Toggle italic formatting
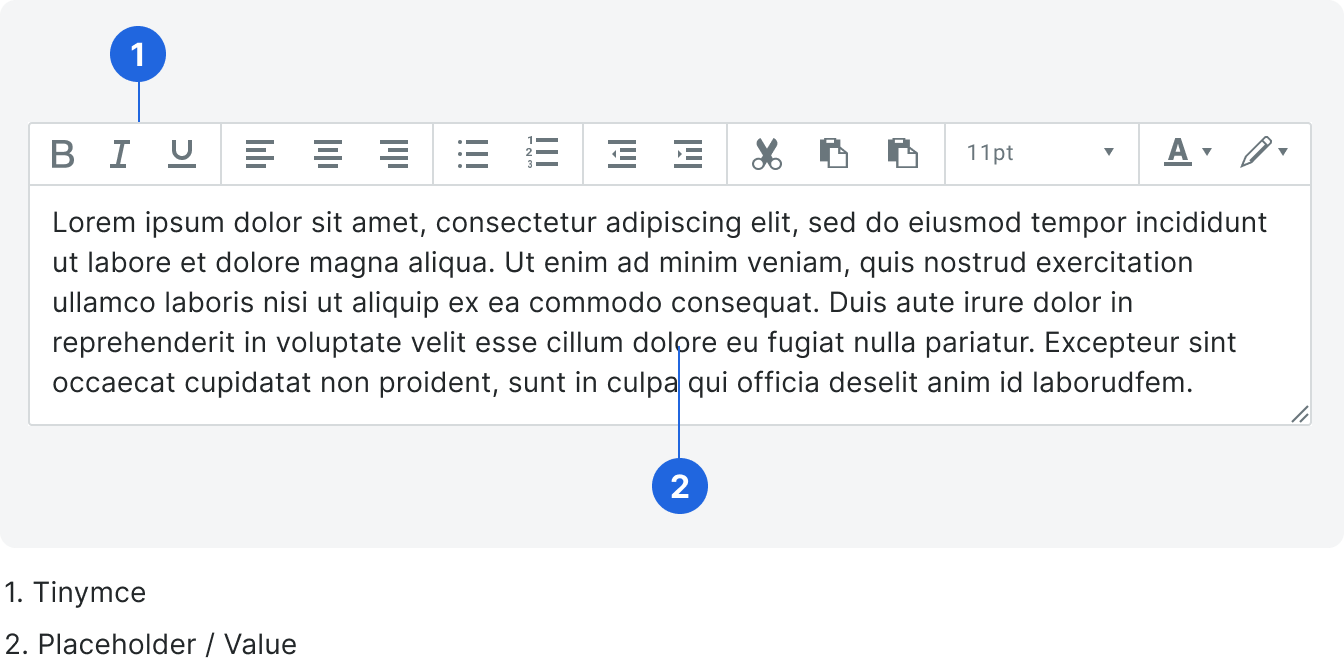The image size is (1344, 668). 120,154
